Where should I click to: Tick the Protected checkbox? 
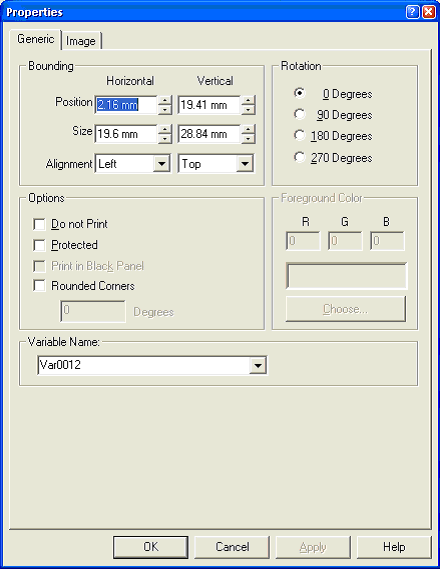point(39,245)
